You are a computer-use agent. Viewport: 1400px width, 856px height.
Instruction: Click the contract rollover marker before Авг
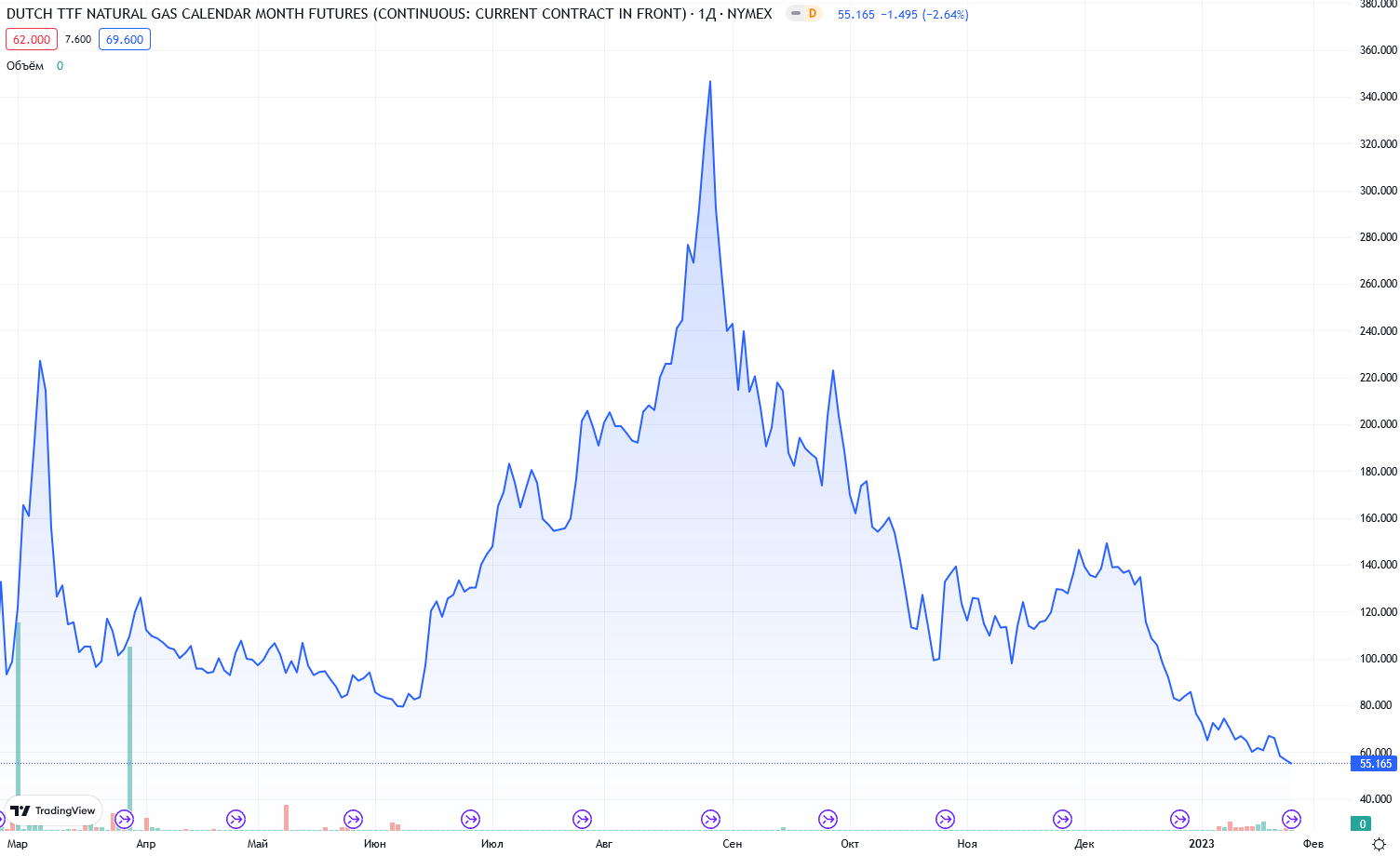click(x=582, y=820)
